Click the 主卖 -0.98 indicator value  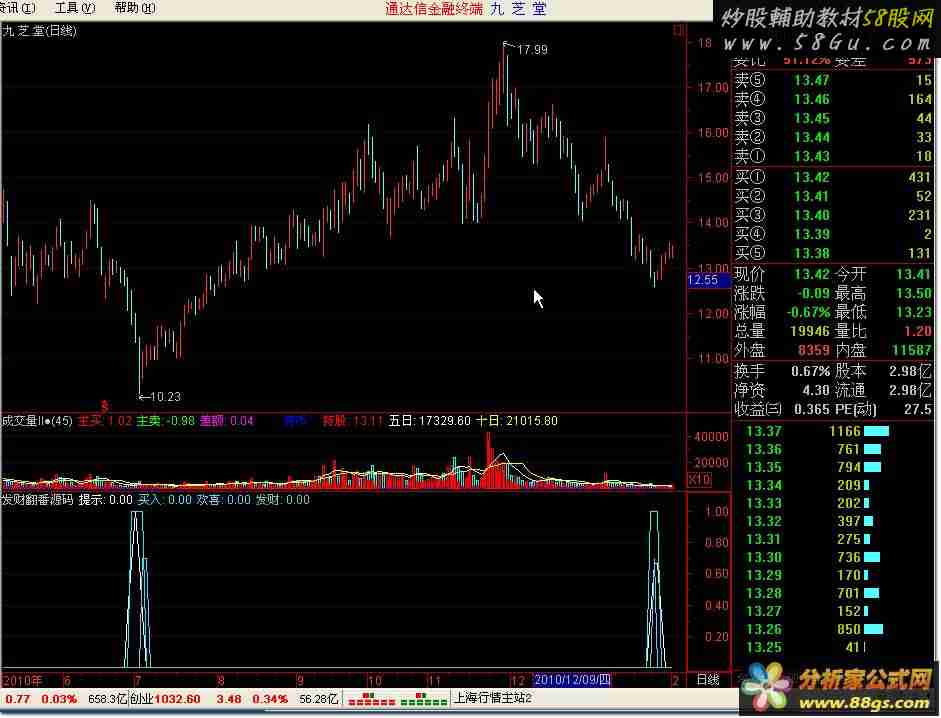[x=166, y=421]
